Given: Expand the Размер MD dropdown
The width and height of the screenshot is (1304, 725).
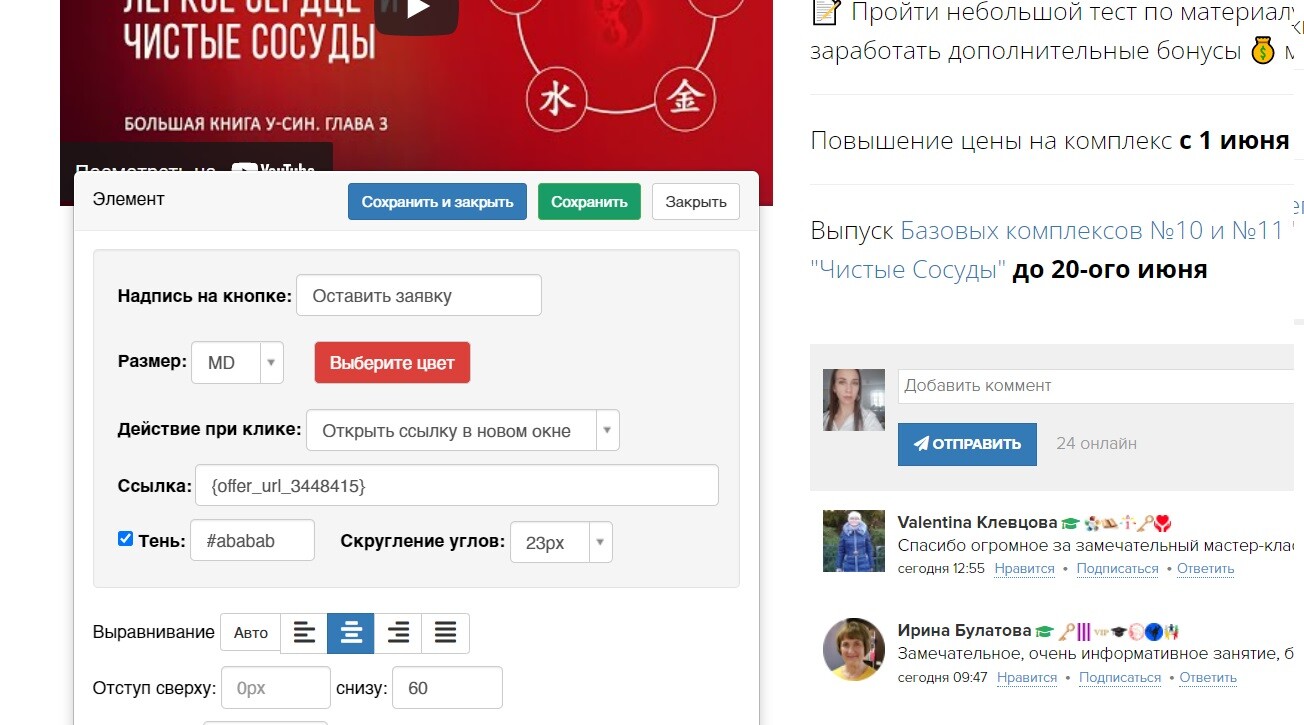Looking at the screenshot, I should tap(238, 363).
